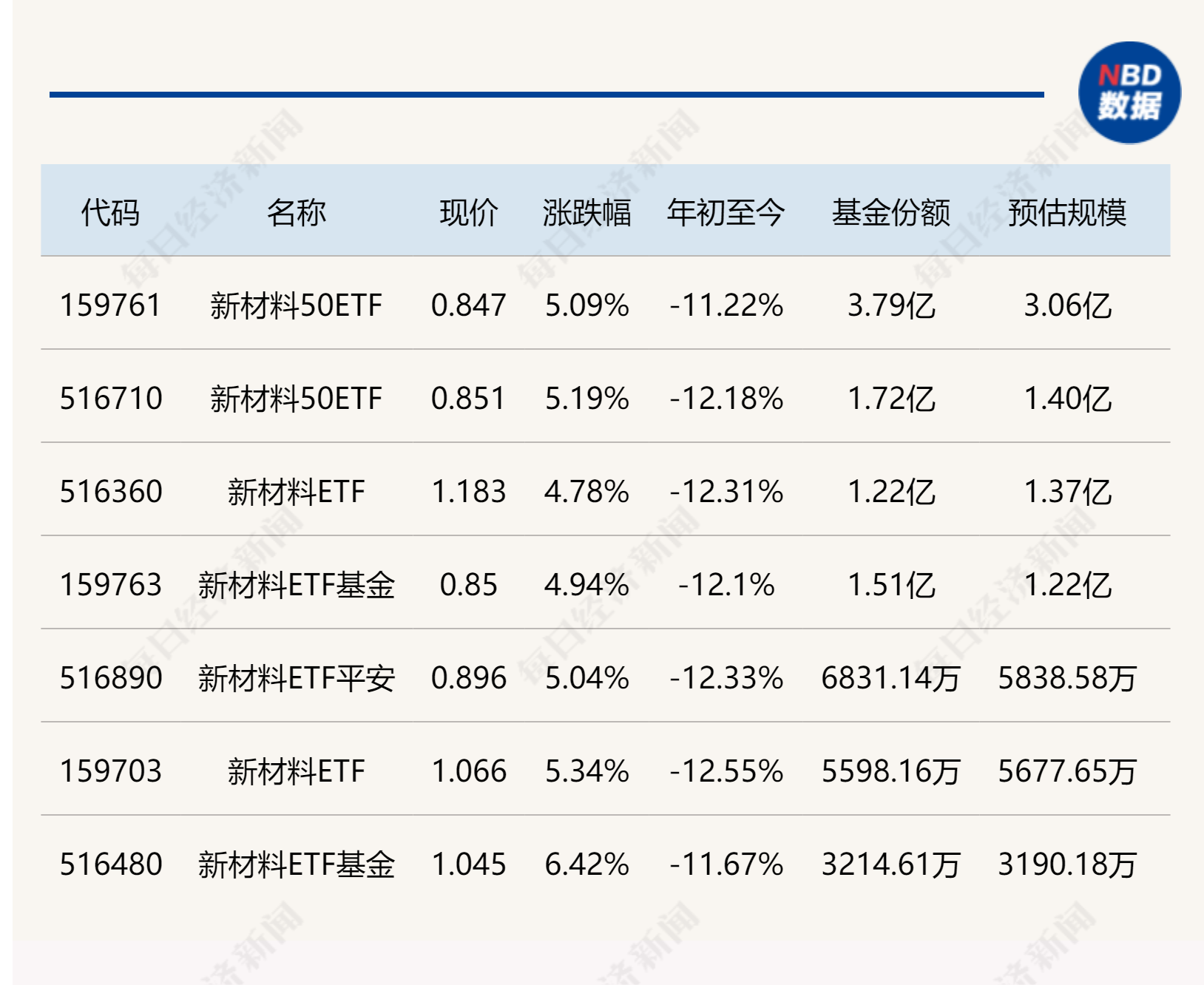
Task: Select fund code 516710
Action: 110,399
